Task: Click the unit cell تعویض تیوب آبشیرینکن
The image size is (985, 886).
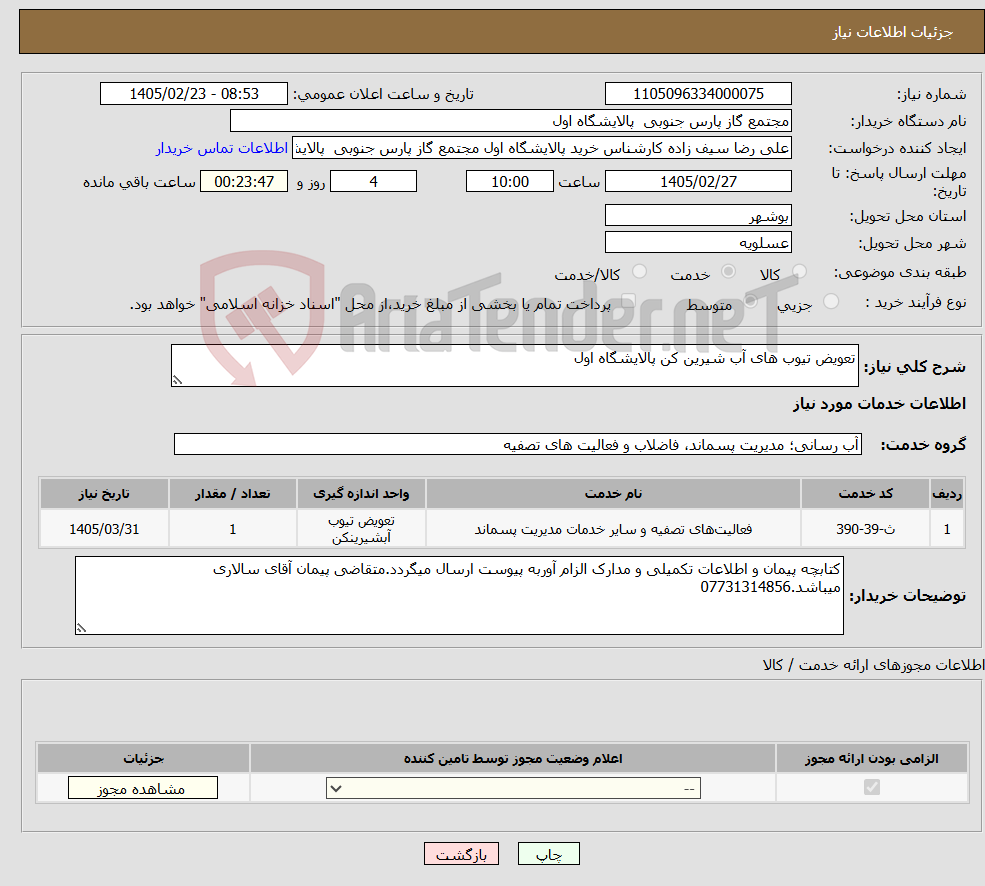Action: tap(361, 529)
